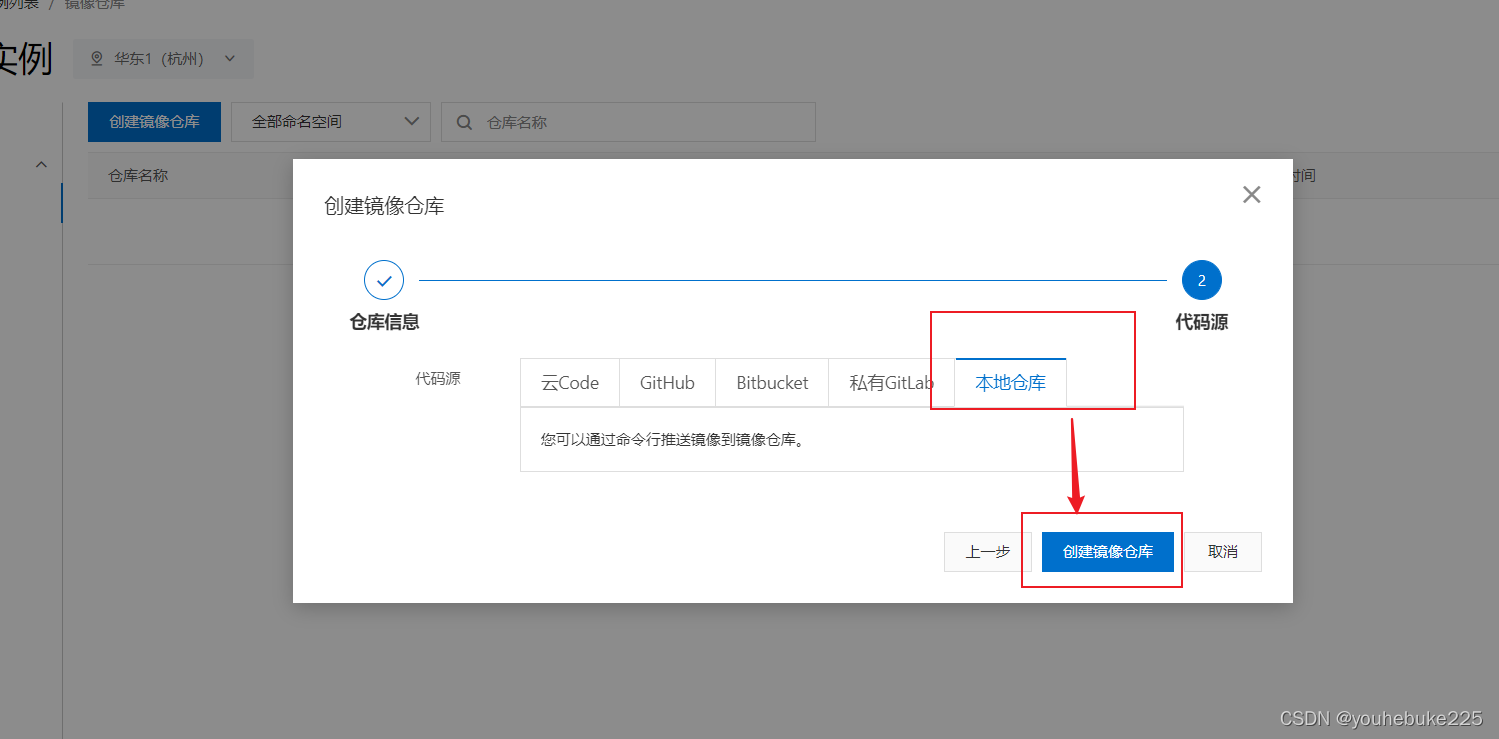Choose the Bitbucket tab
The image size is (1499, 739).
pyautogui.click(x=772, y=383)
